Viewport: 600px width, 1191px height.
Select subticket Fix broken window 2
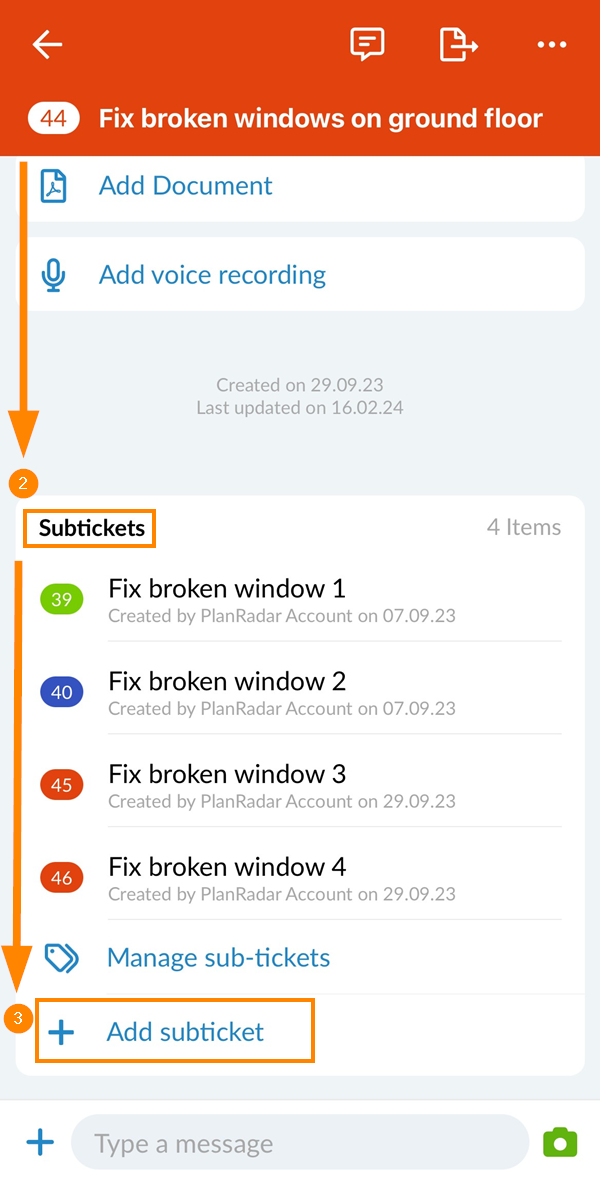point(227,682)
